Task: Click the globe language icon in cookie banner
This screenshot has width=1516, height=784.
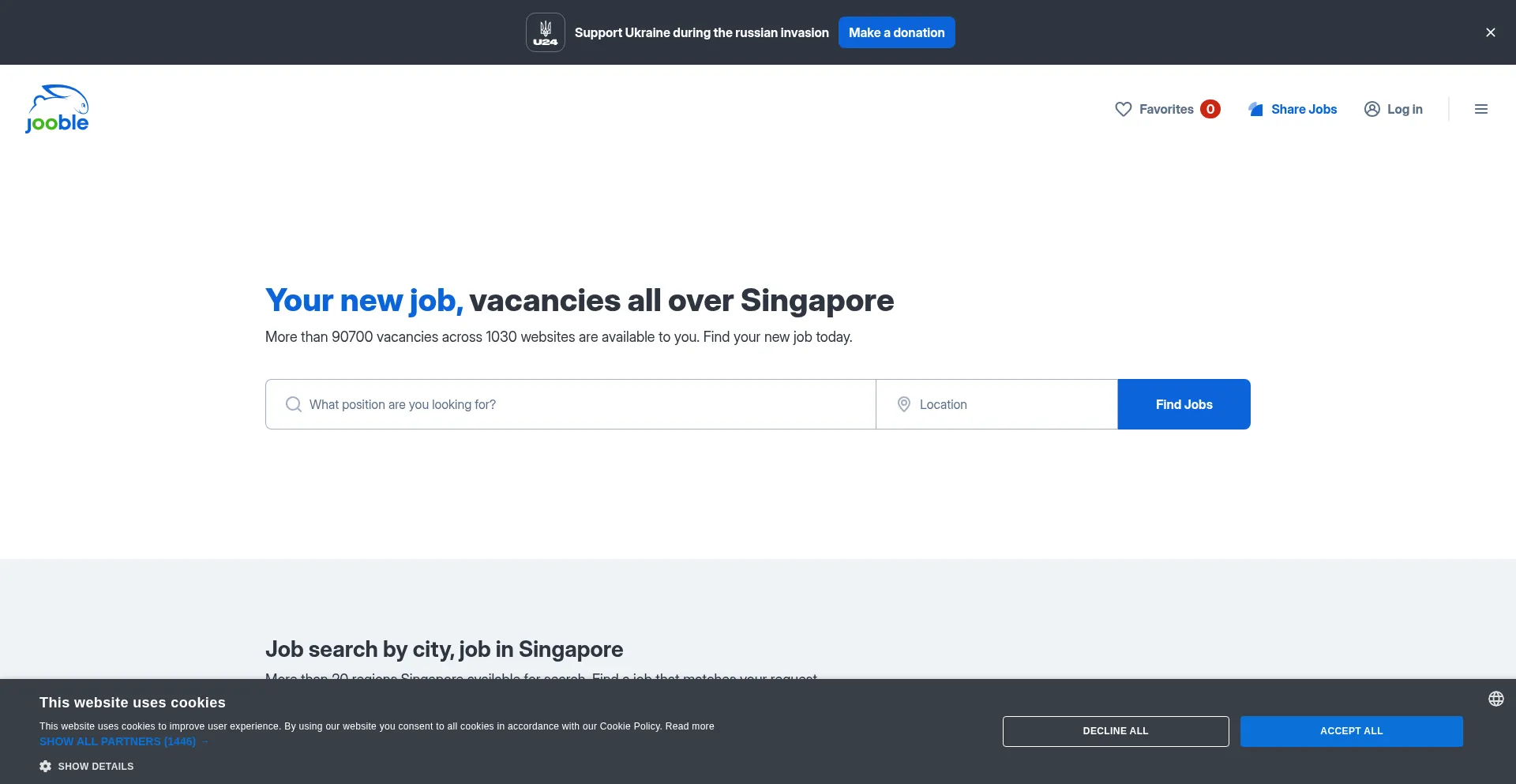Action: [x=1495, y=699]
